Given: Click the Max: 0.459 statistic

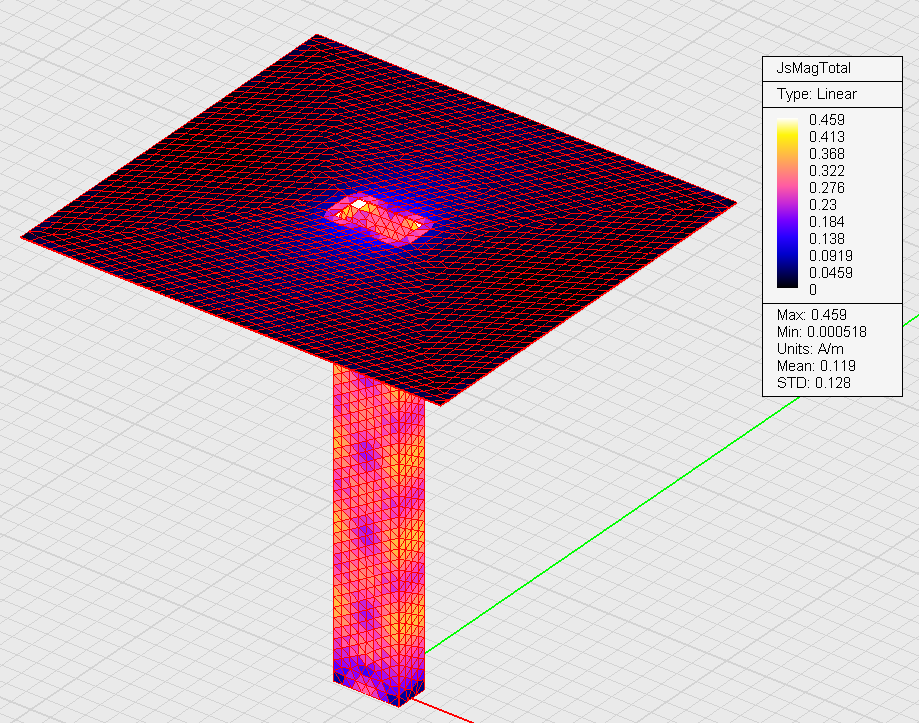Looking at the screenshot, I should tap(811, 315).
